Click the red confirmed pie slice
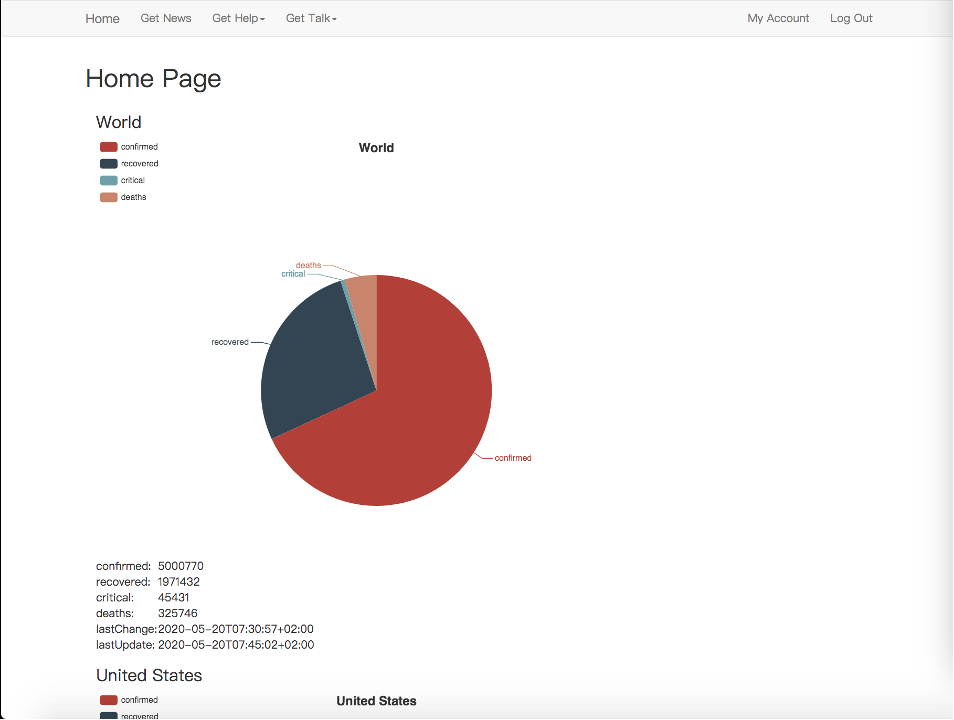 tap(420, 420)
